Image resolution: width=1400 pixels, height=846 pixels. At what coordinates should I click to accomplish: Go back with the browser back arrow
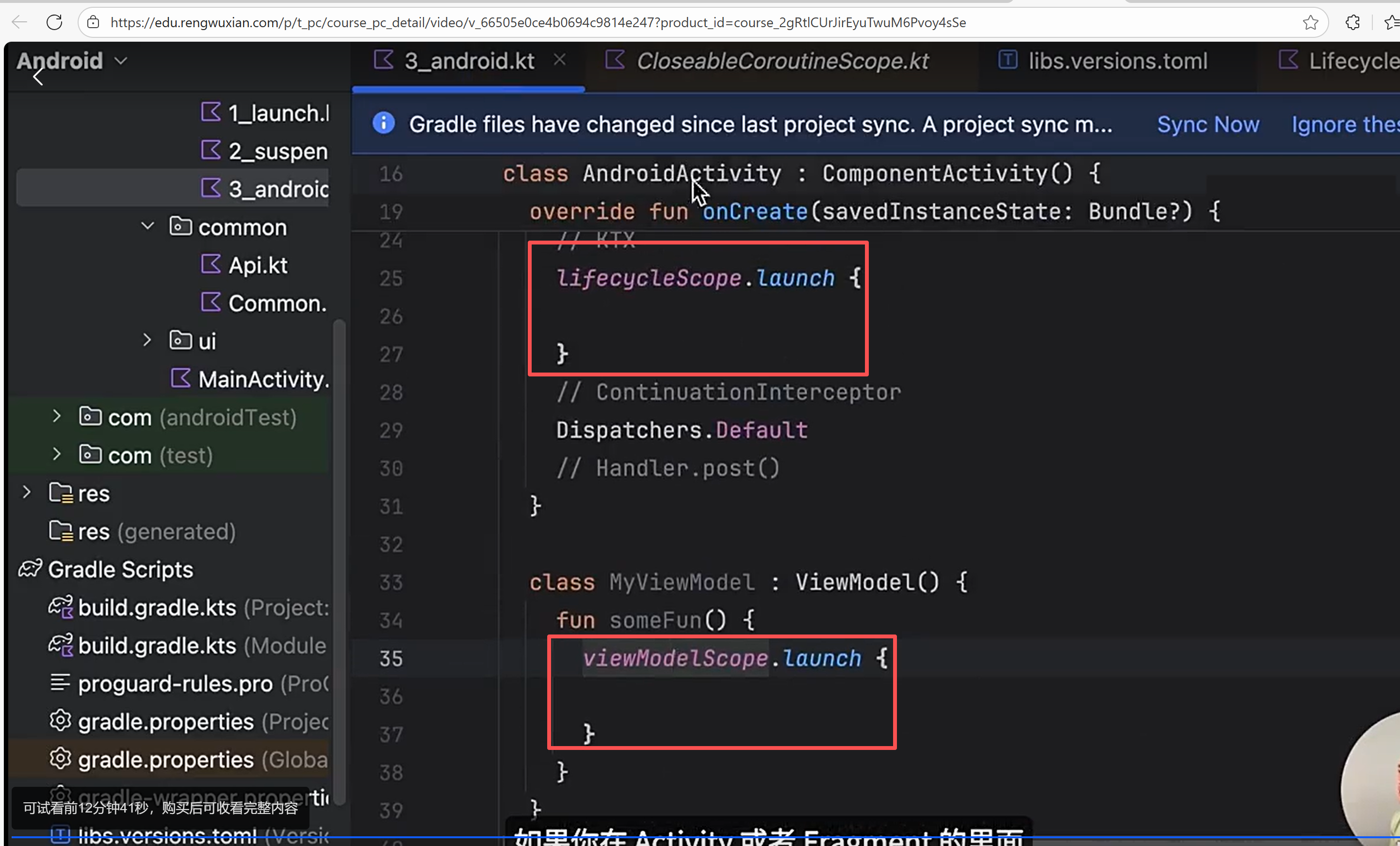[19, 22]
